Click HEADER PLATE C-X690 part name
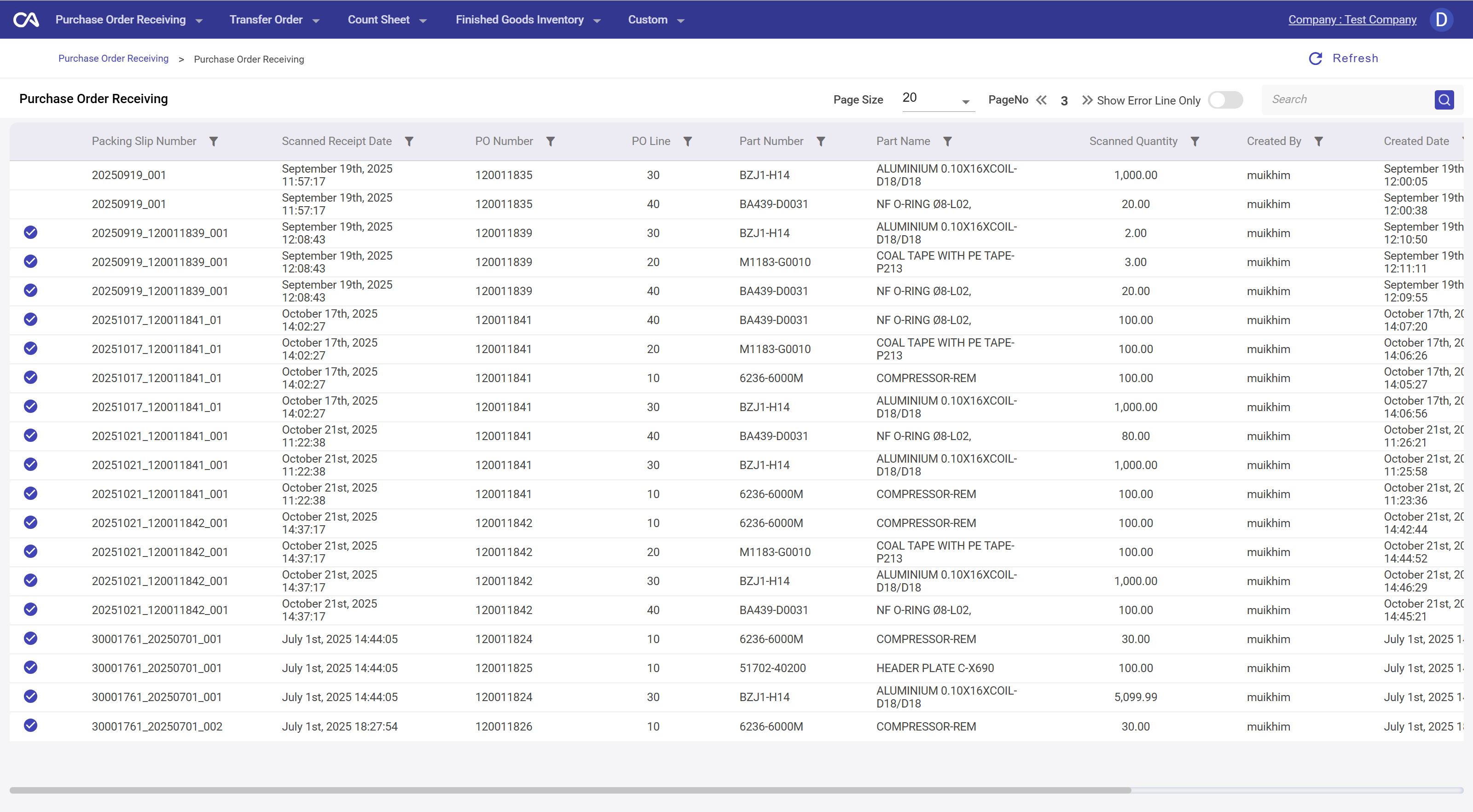Screen dimensions: 1473x812 [935, 668]
